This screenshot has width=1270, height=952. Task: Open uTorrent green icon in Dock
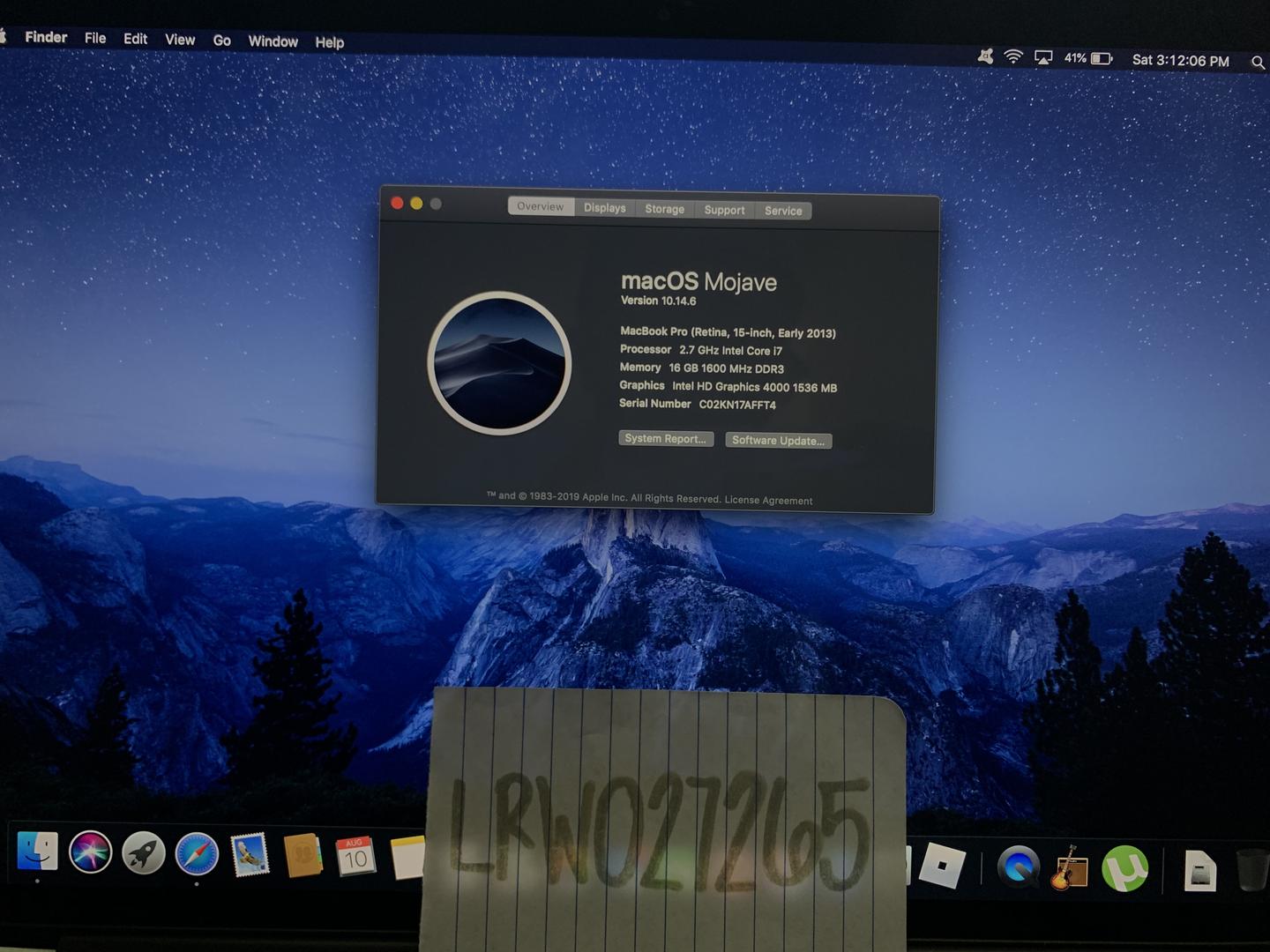pos(1125,868)
